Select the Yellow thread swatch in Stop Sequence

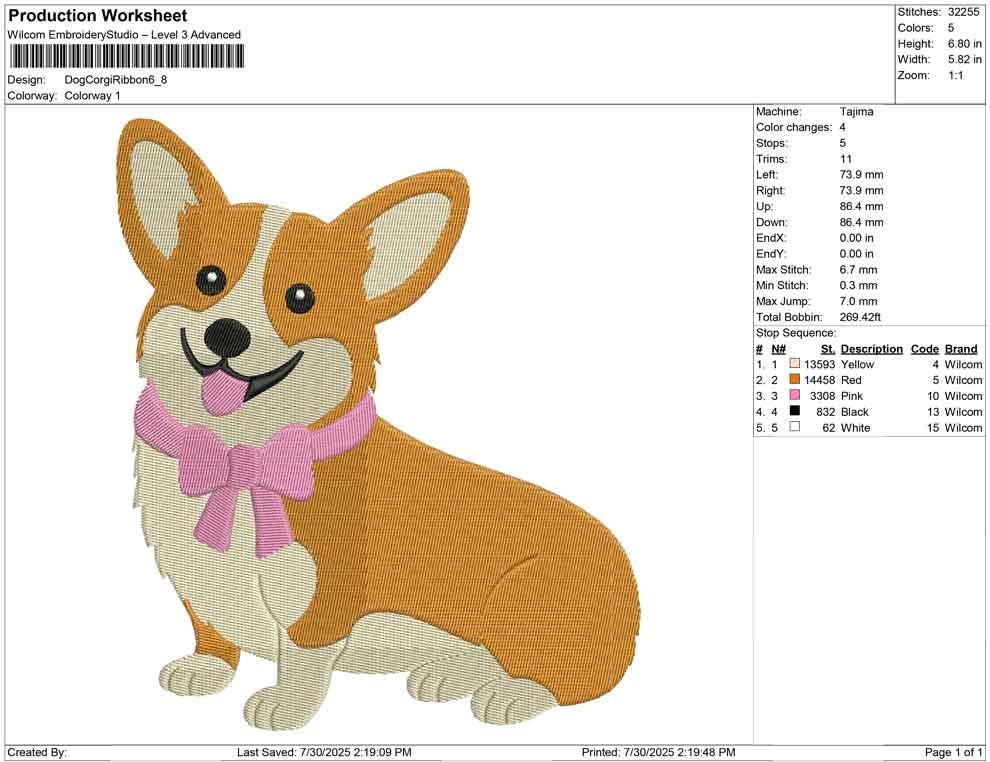click(795, 364)
